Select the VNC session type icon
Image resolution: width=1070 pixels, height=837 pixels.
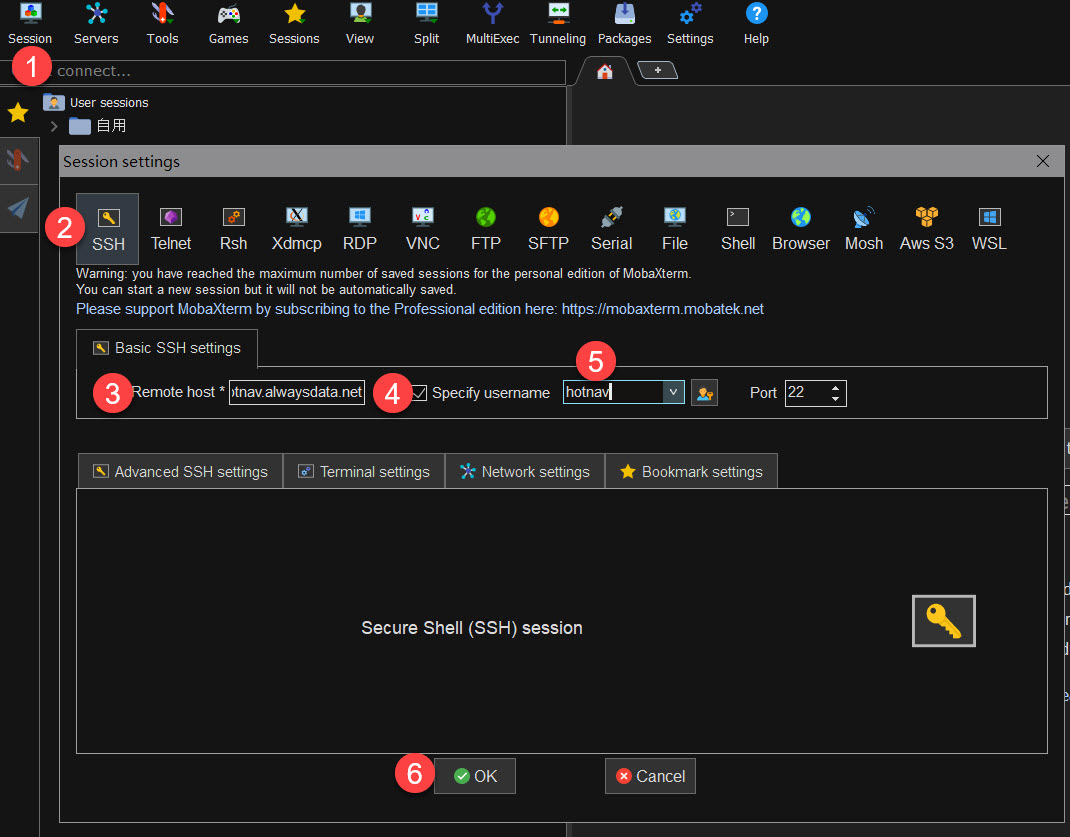[x=422, y=228]
